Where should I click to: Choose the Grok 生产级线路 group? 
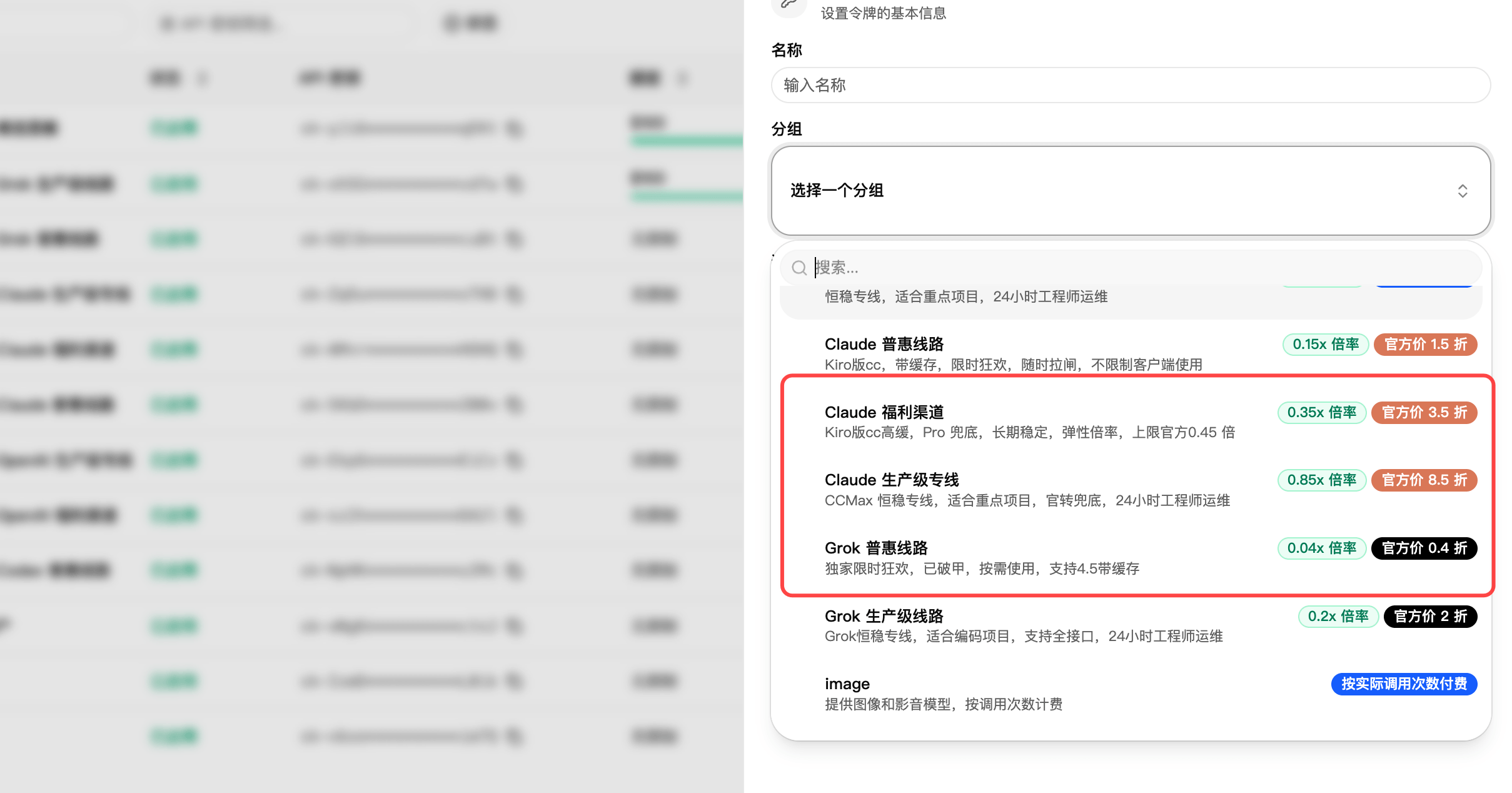[1131, 625]
